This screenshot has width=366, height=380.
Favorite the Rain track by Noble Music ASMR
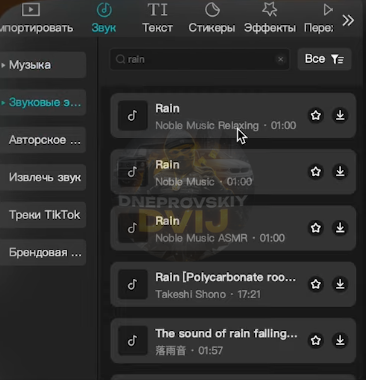pos(316,228)
